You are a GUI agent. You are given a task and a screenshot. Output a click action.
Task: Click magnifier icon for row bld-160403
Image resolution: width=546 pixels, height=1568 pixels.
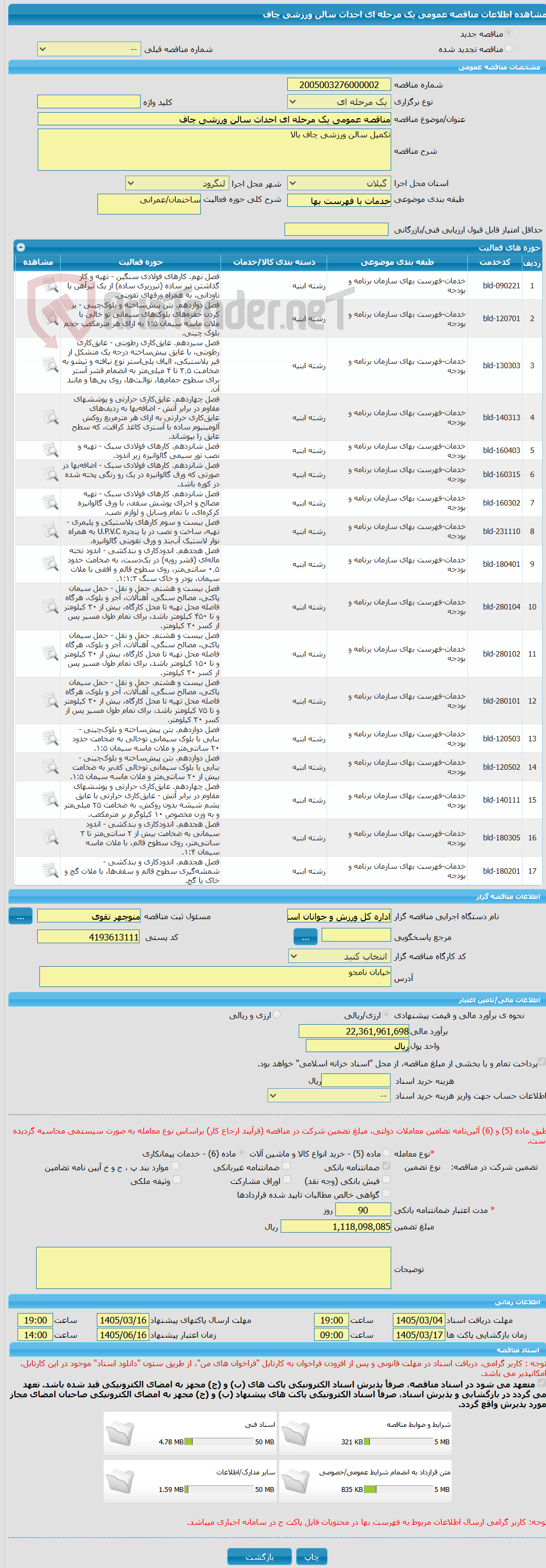50,450
